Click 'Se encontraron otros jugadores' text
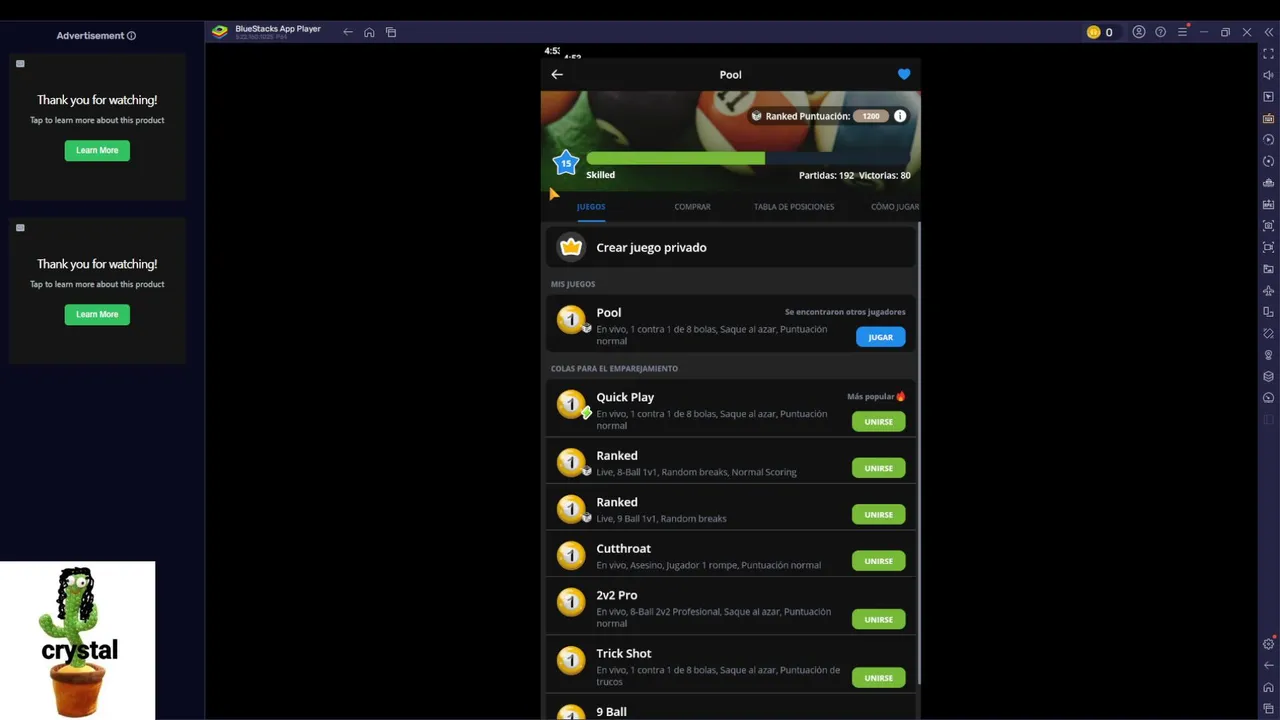Screen dimensions: 1280x720 pos(845,312)
